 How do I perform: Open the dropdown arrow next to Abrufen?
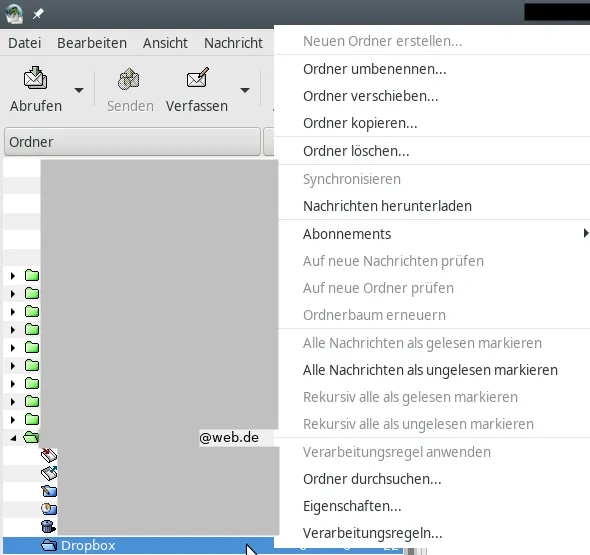(79, 90)
